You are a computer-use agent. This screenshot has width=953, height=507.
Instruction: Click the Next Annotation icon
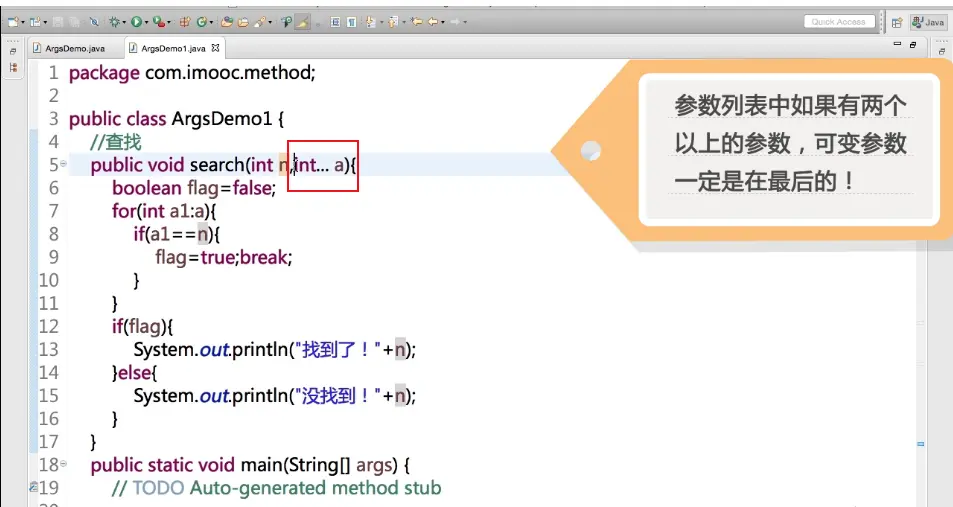pyautogui.click(x=370, y=22)
